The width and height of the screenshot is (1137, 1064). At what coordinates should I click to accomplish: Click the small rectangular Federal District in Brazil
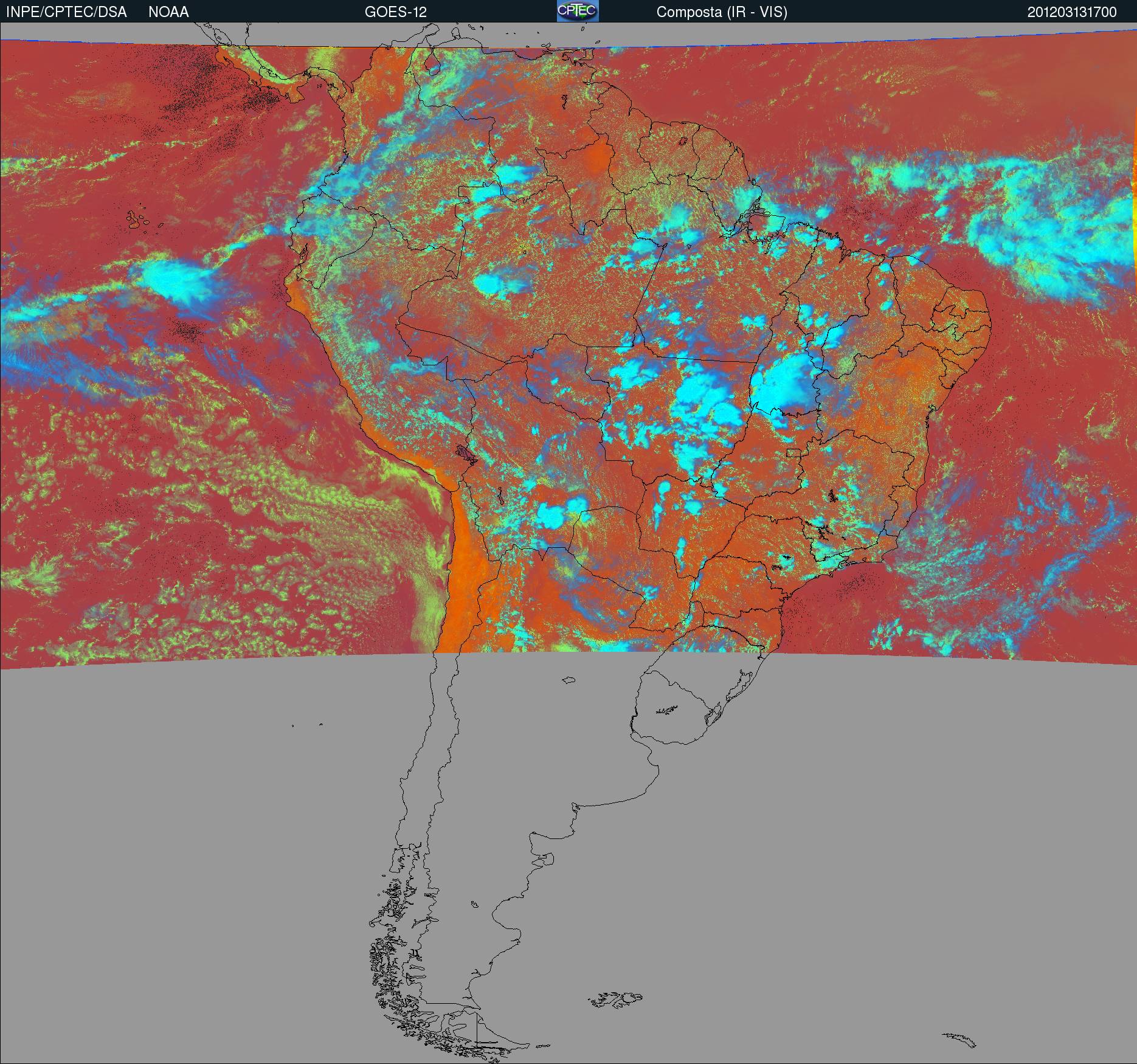[x=793, y=452]
